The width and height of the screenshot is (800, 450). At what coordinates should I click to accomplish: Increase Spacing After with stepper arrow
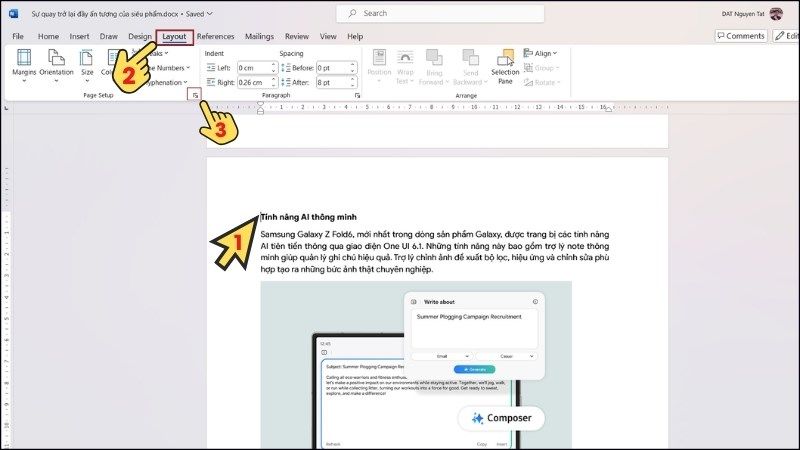coord(352,79)
